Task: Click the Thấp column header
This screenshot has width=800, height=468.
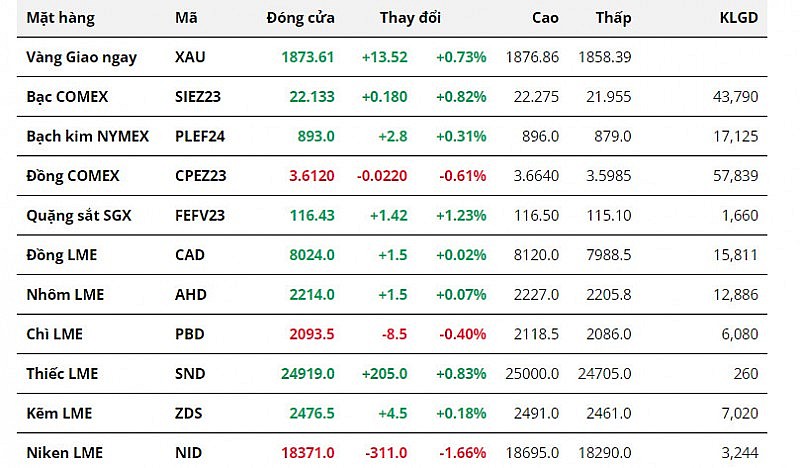Action: (613, 18)
